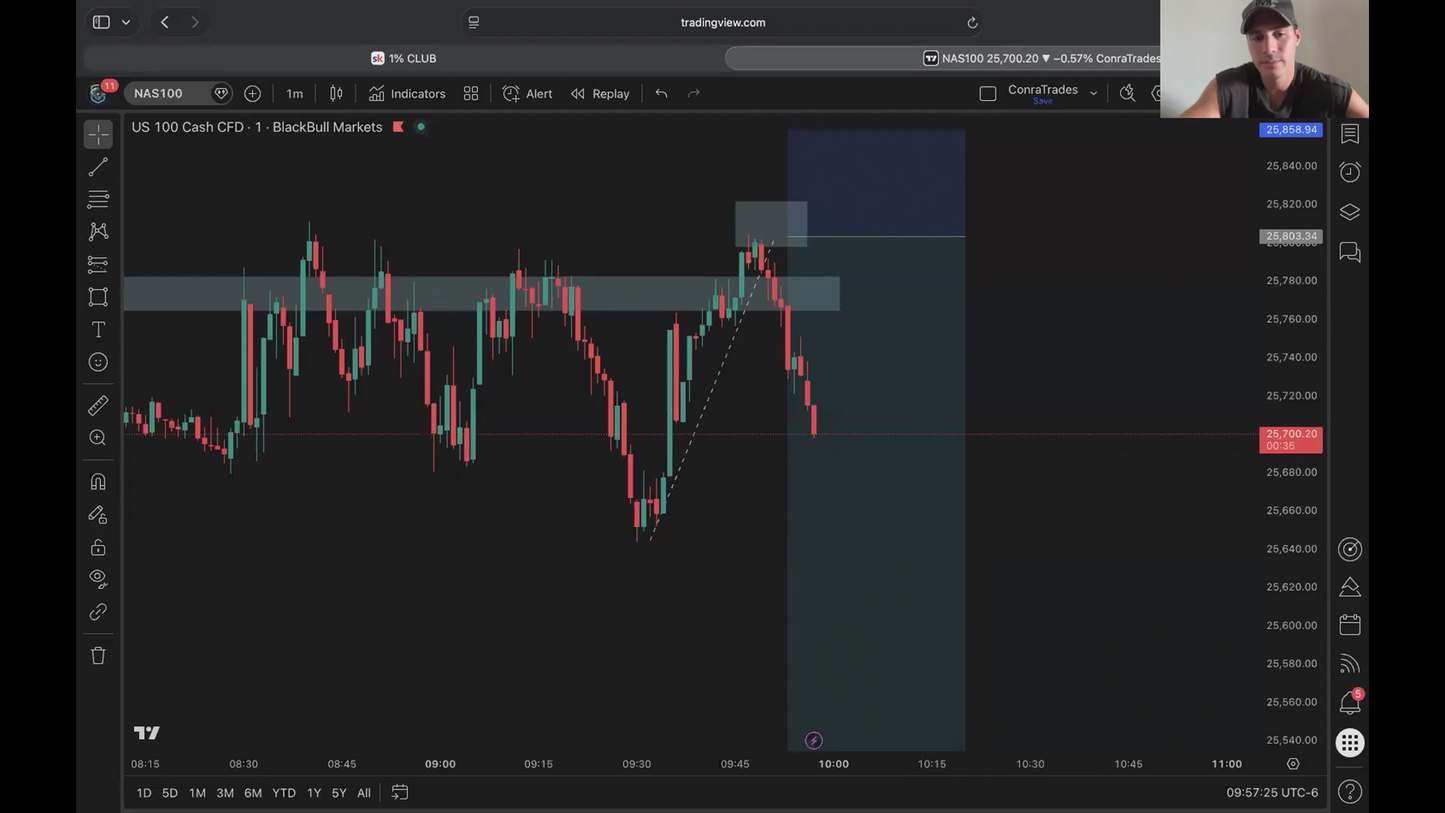Open the 1m timeframe interval selector
This screenshot has height=813, width=1445.
(294, 93)
